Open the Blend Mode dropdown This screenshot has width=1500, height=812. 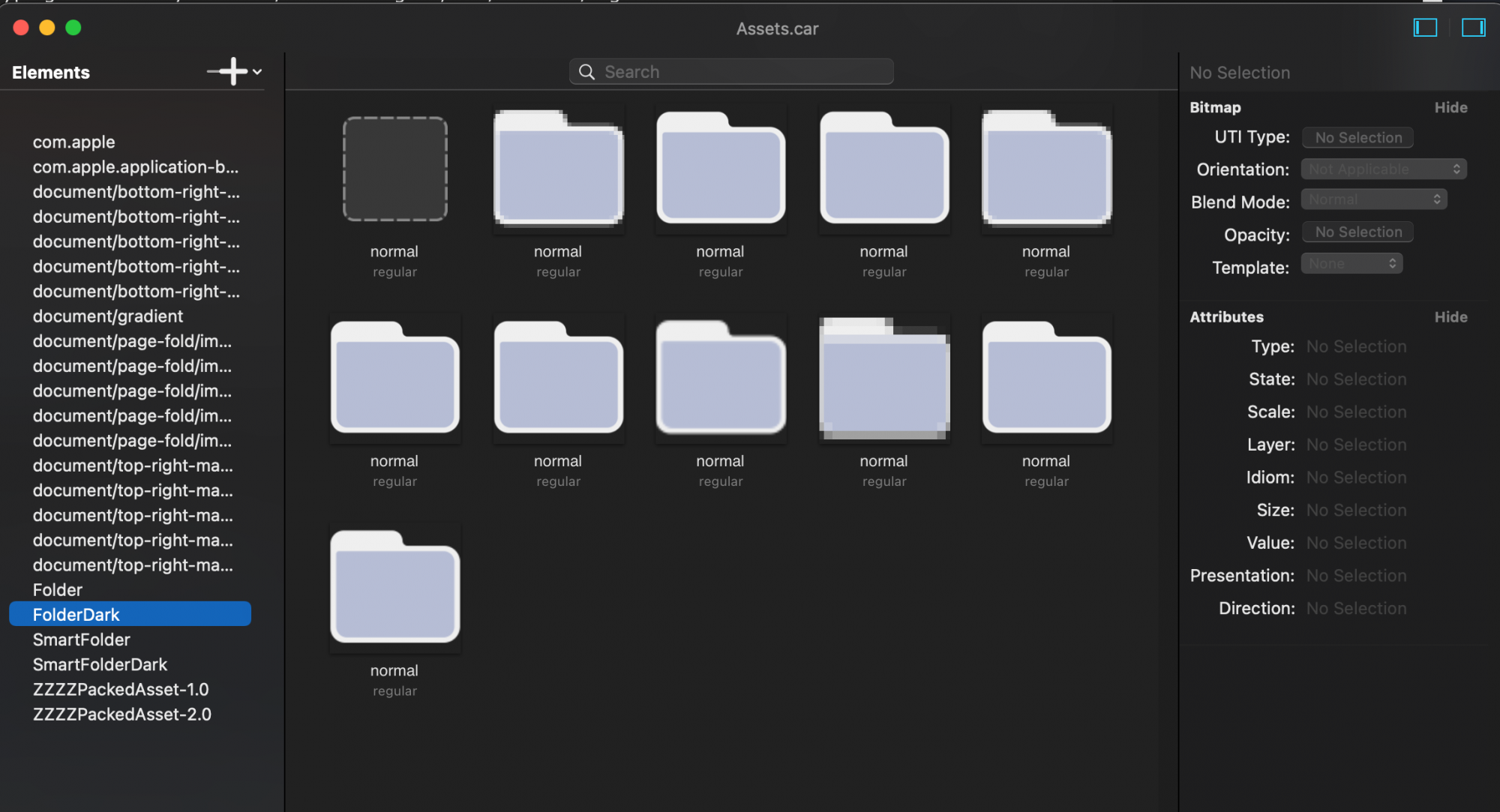[1373, 199]
